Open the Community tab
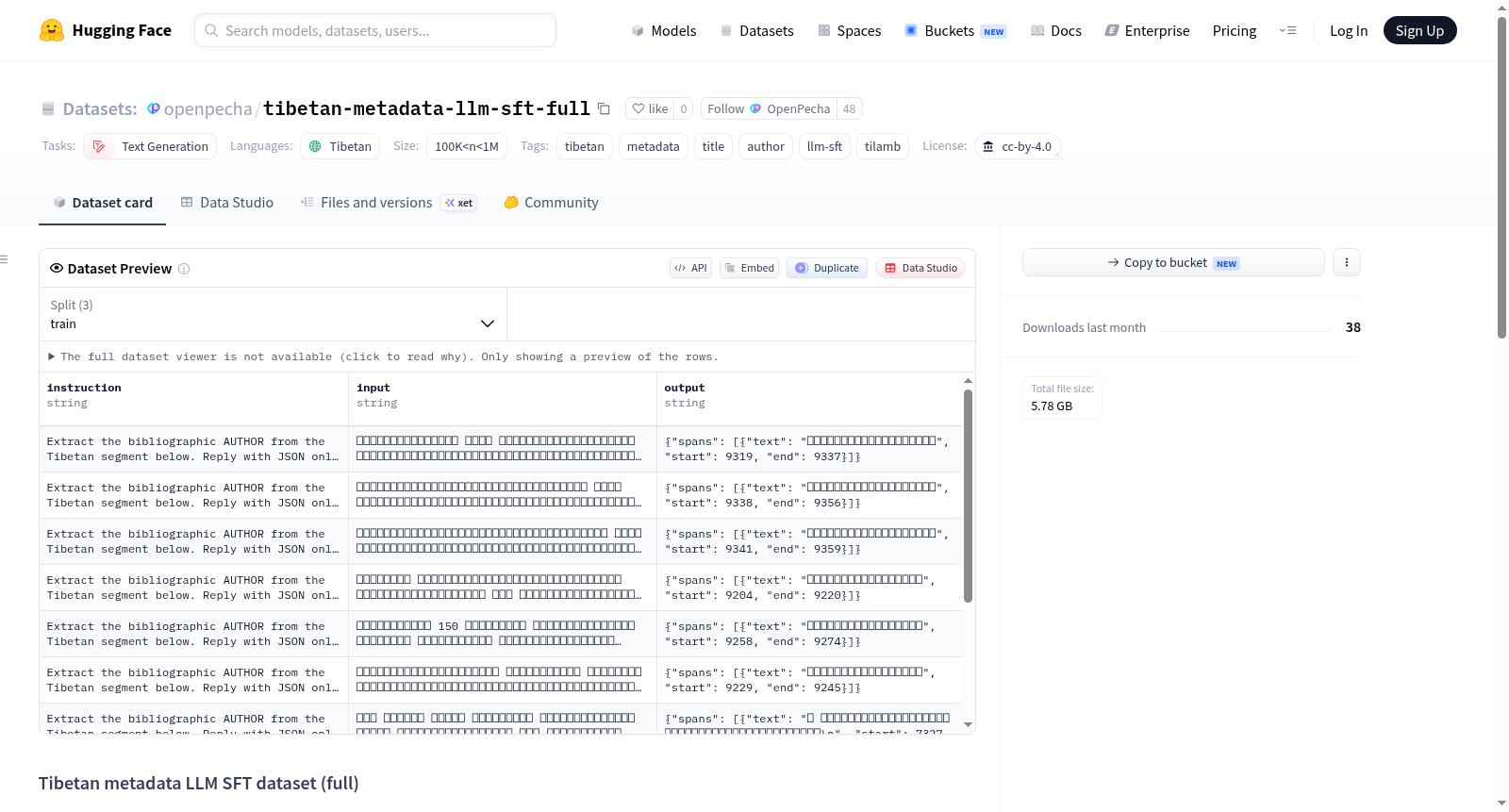The width and height of the screenshot is (1509, 812). coord(551,202)
